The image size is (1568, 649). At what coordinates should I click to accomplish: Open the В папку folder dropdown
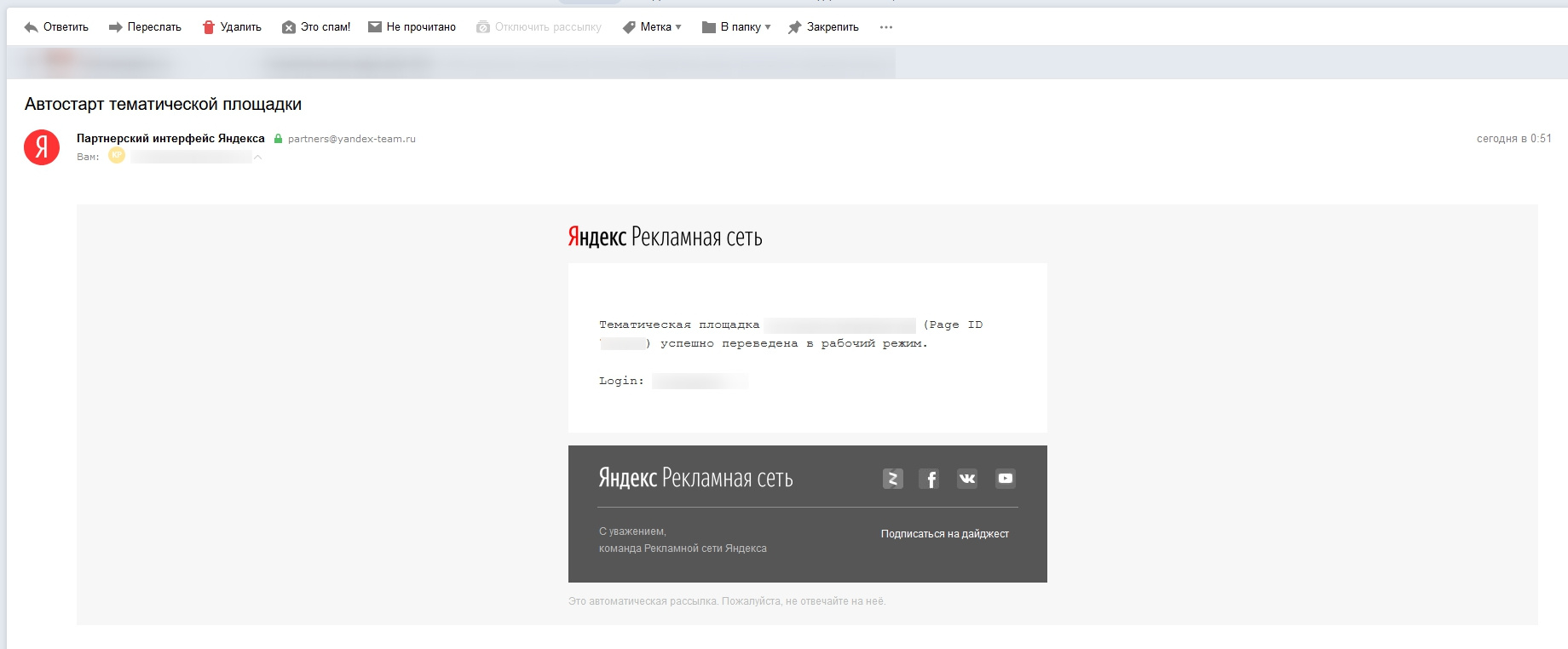(736, 27)
